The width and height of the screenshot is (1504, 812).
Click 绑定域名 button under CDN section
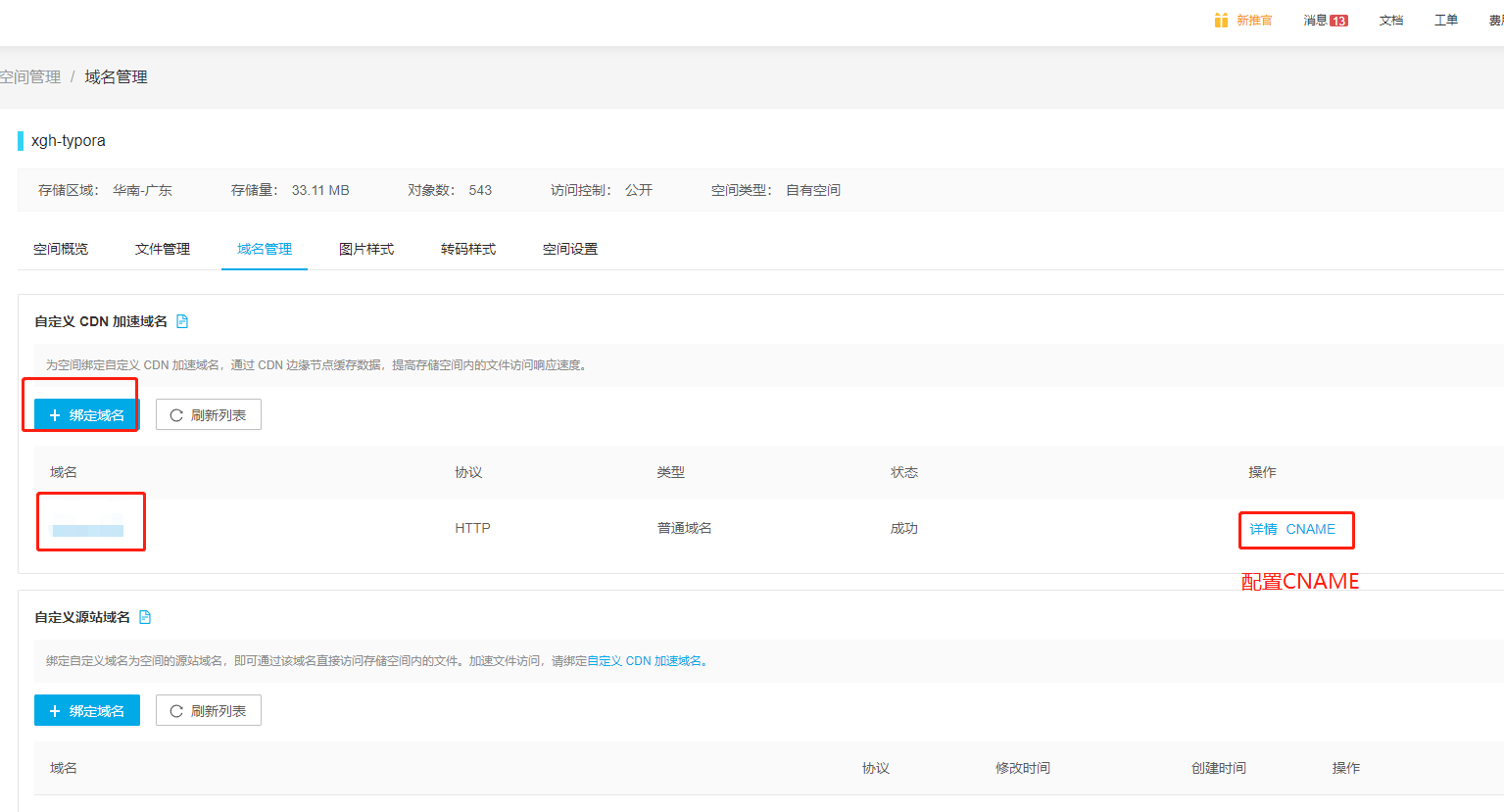(87, 415)
